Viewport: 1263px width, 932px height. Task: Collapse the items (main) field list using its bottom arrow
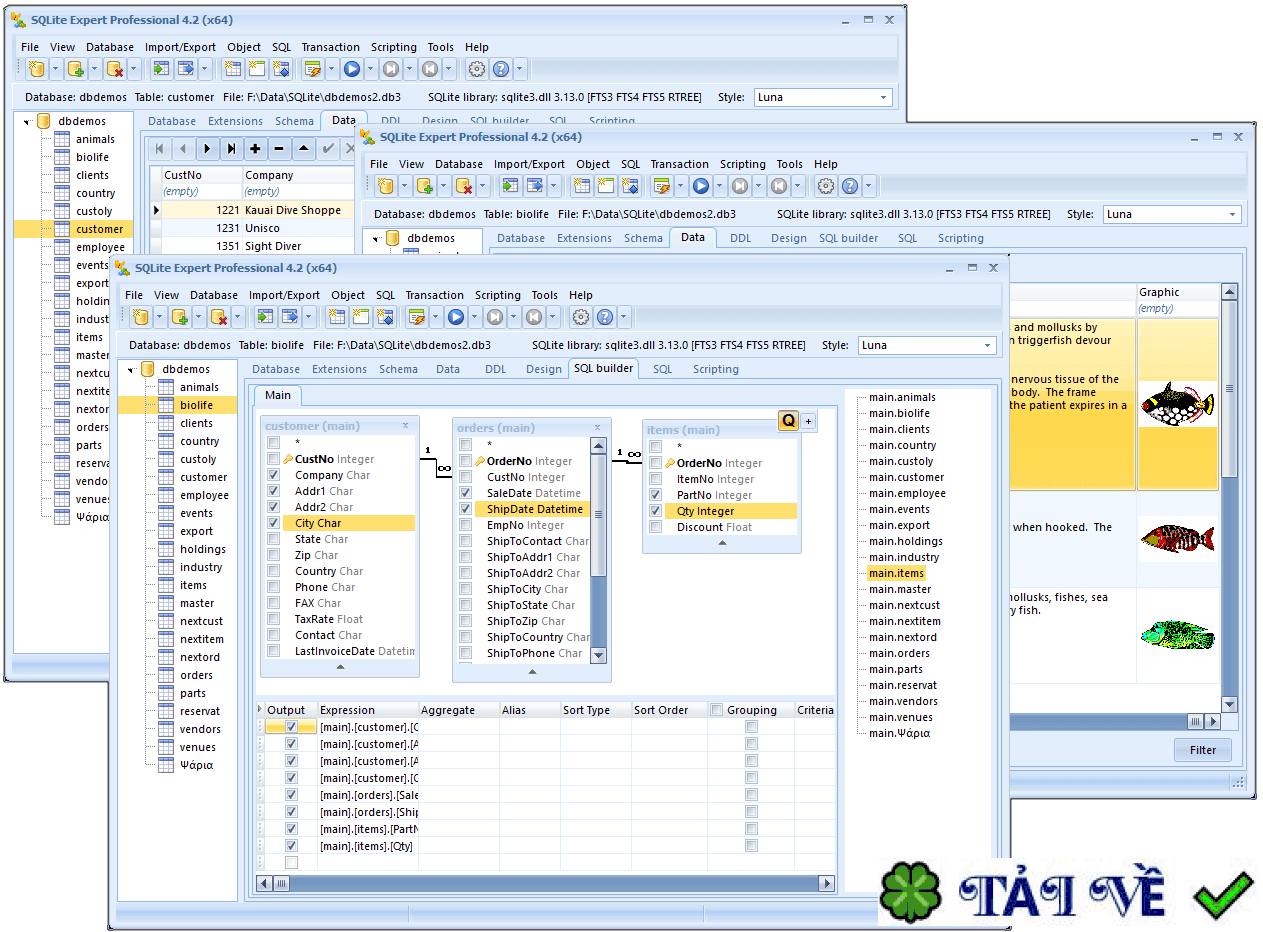pos(722,543)
